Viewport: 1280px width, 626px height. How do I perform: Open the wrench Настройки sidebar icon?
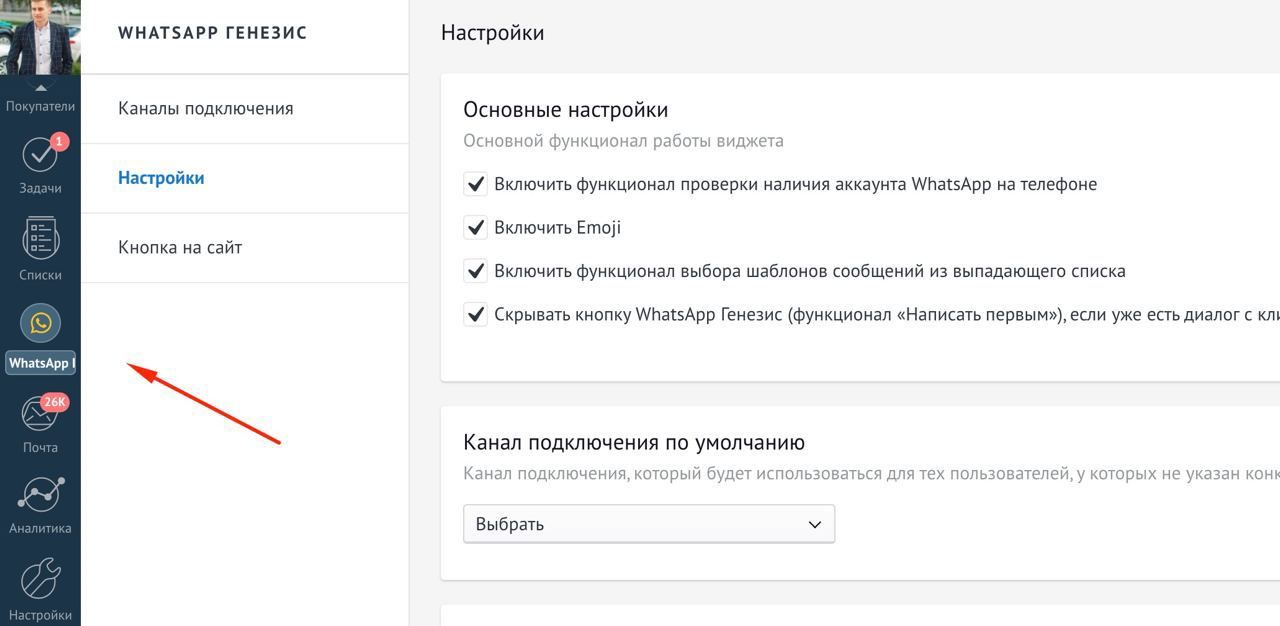coord(40,578)
